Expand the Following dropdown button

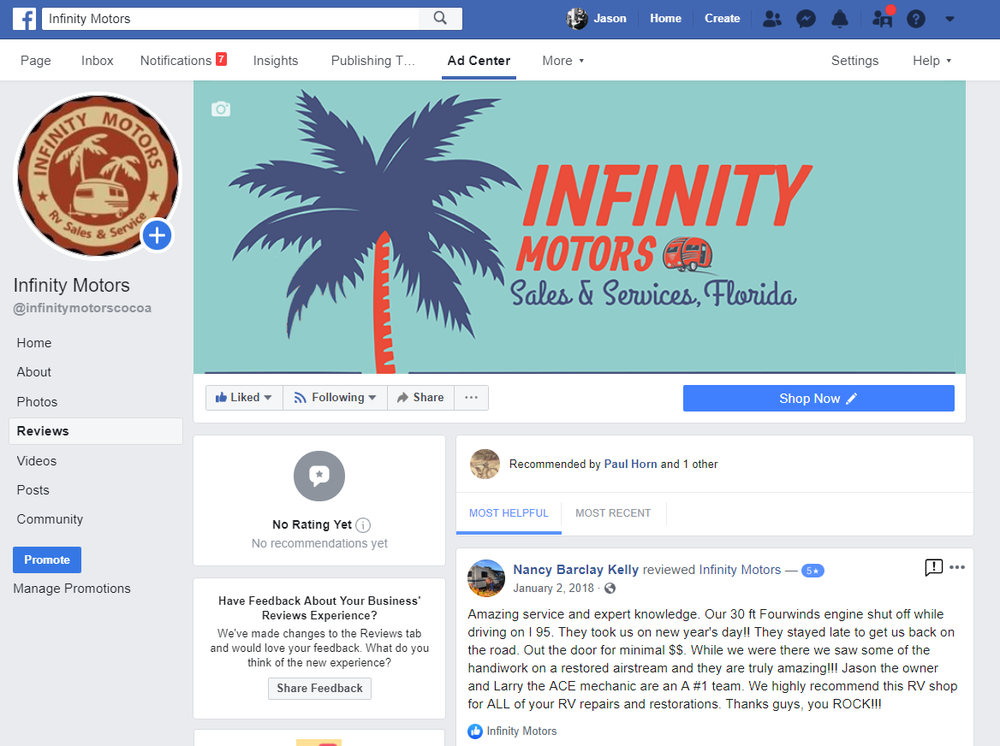[335, 397]
